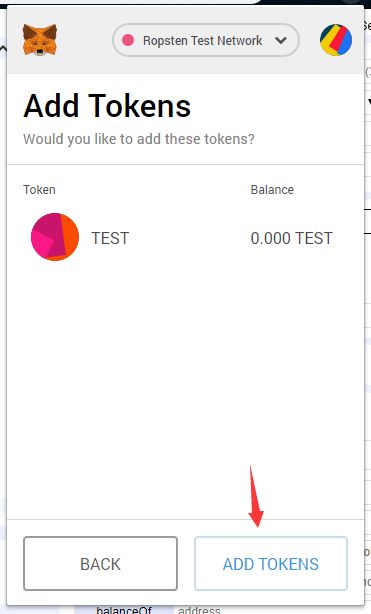
Task: Click the red arrow annotation above Add Tokens
Action: click(255, 496)
